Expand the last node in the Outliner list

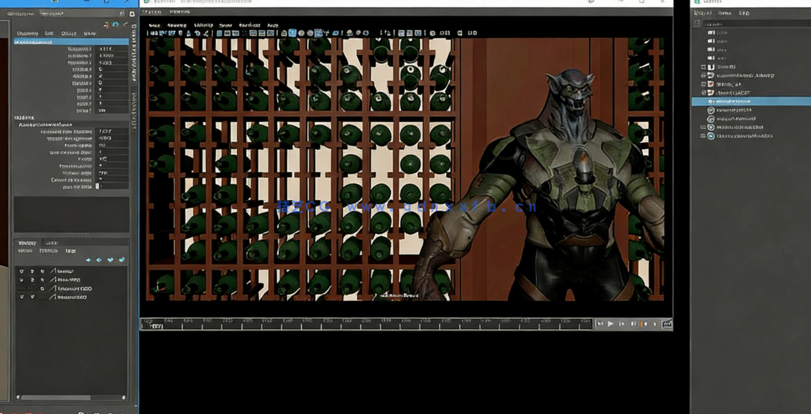[704, 135]
